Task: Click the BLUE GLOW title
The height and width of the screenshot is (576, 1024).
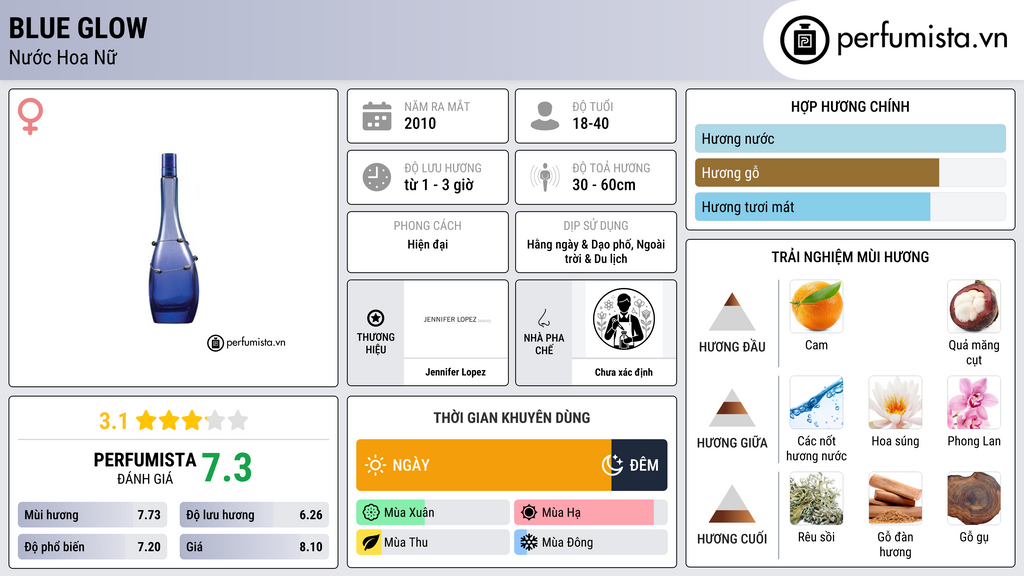Action: [x=78, y=29]
